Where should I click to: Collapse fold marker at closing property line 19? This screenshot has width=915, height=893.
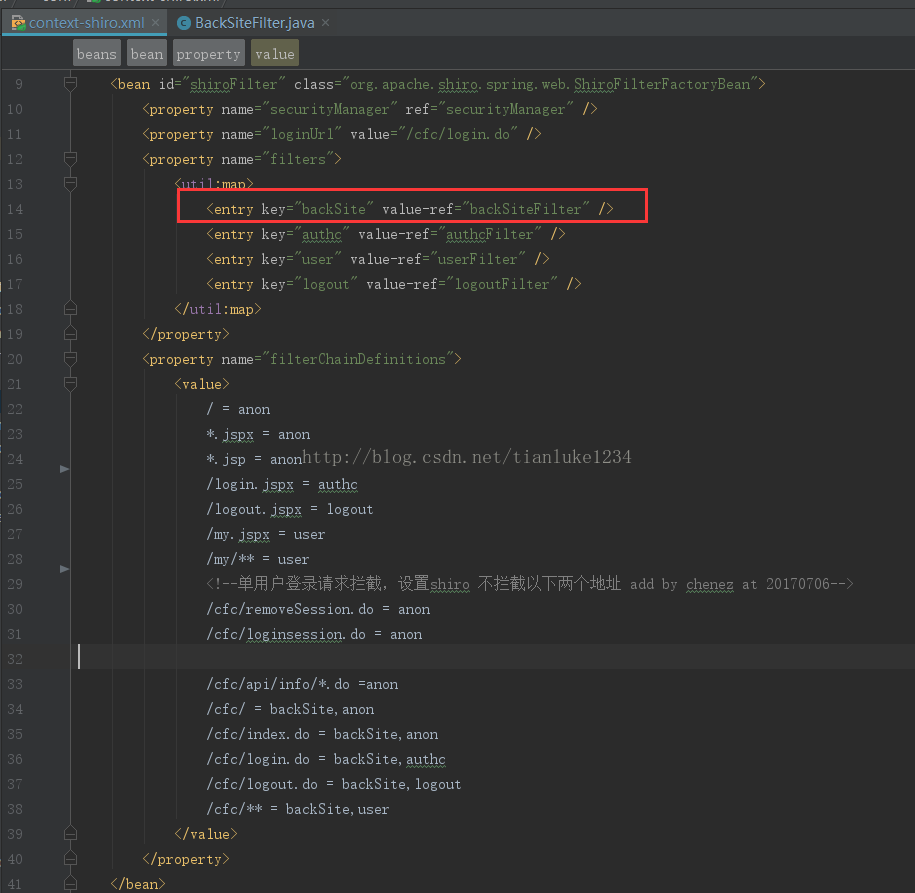click(x=70, y=333)
